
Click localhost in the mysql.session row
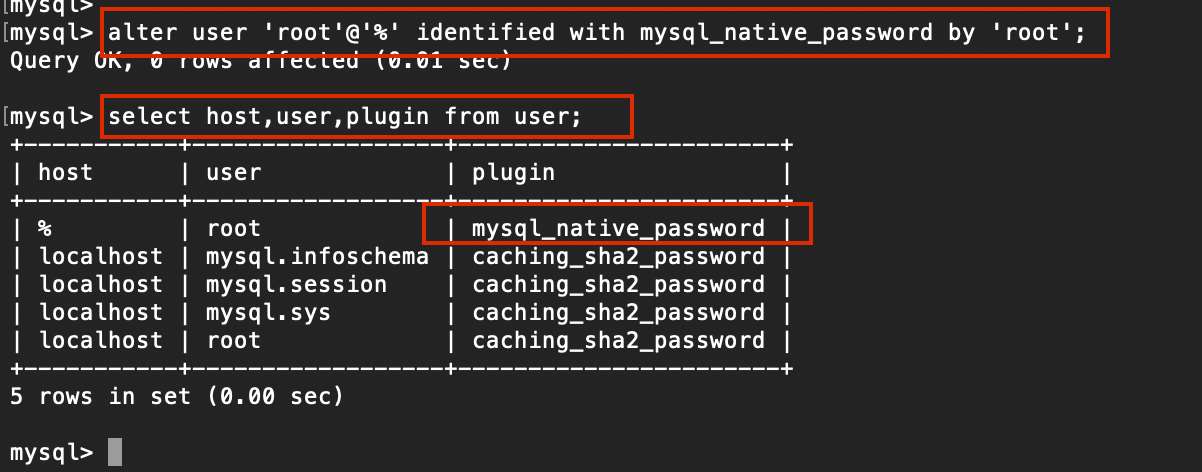click(x=100, y=285)
